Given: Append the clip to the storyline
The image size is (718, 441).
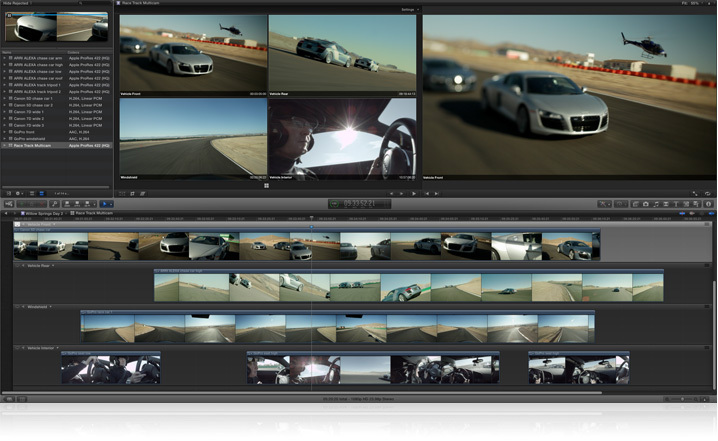Looking at the screenshot, I should click(87, 204).
